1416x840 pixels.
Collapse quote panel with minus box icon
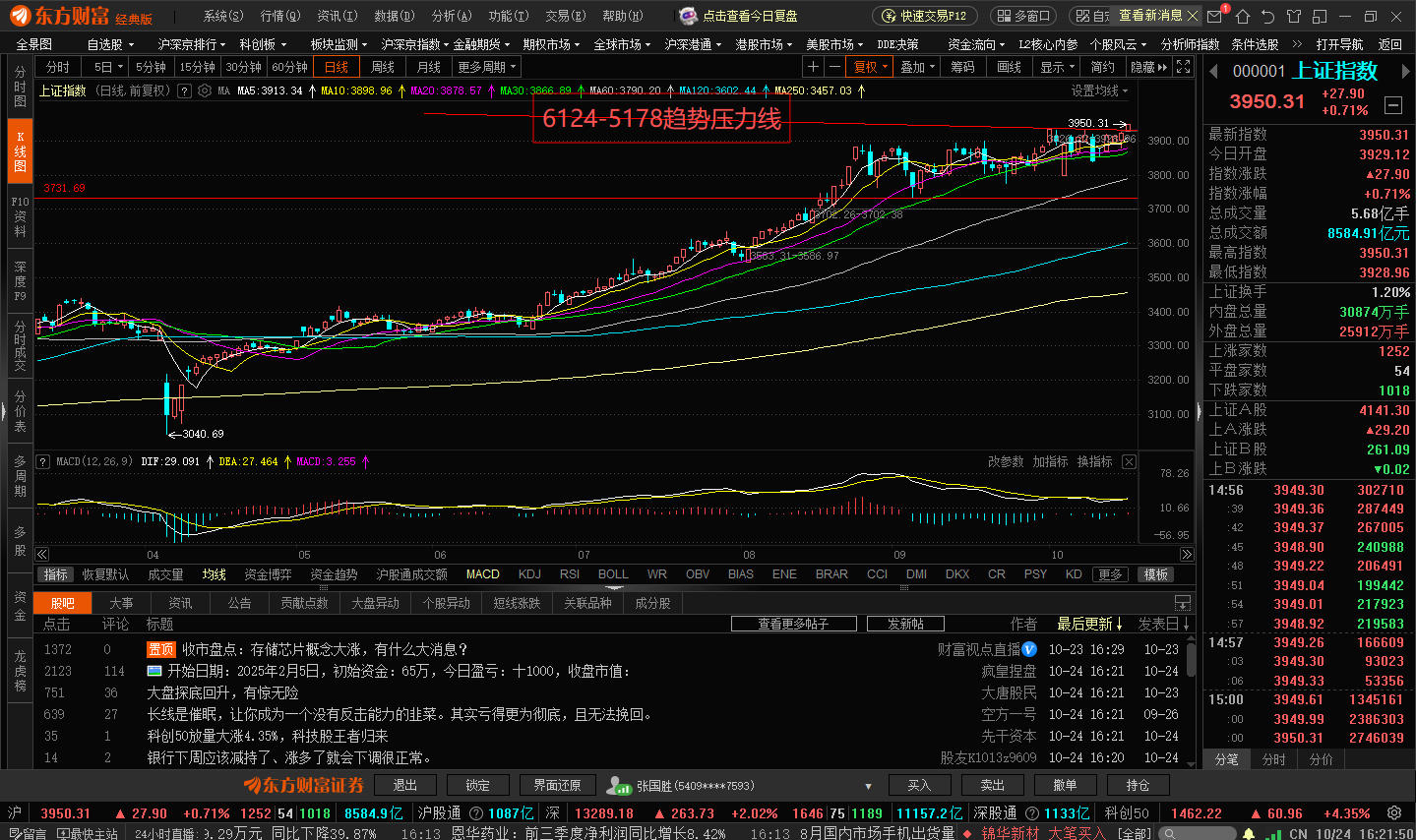point(1393,104)
